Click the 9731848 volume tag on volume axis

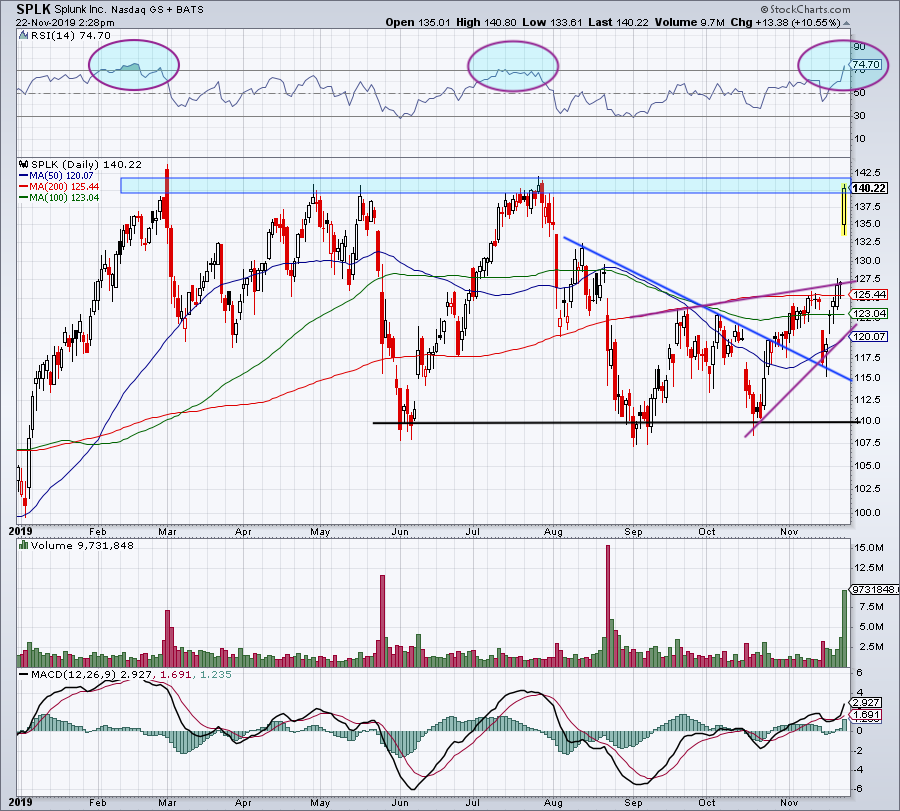(875, 589)
